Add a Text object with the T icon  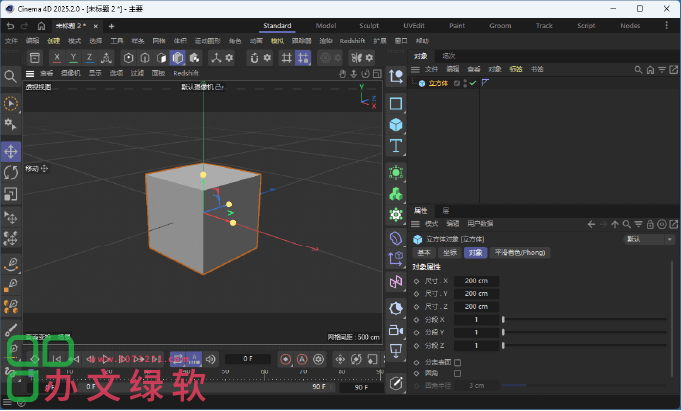[396, 146]
